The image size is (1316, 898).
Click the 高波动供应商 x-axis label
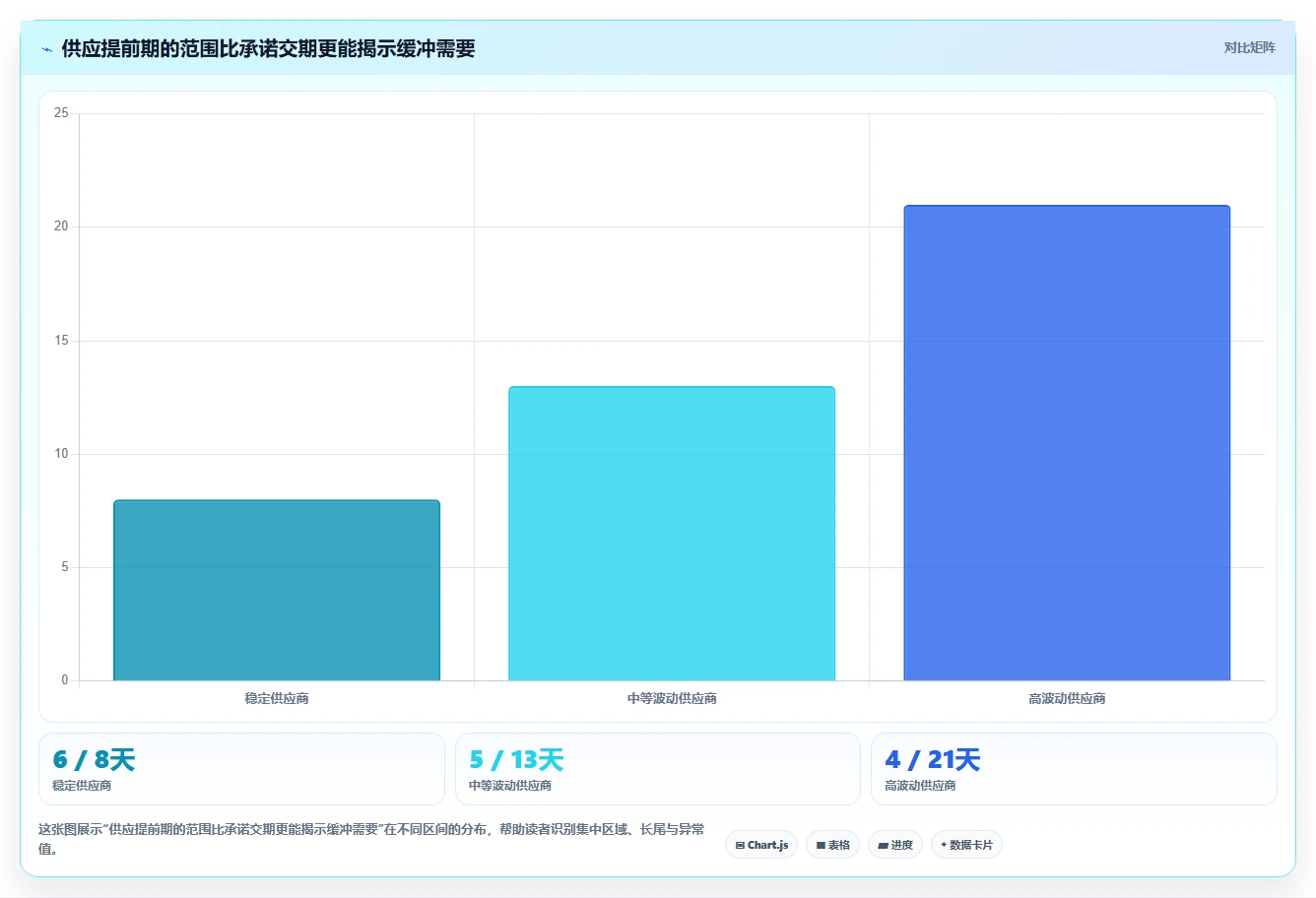pyautogui.click(x=1067, y=698)
